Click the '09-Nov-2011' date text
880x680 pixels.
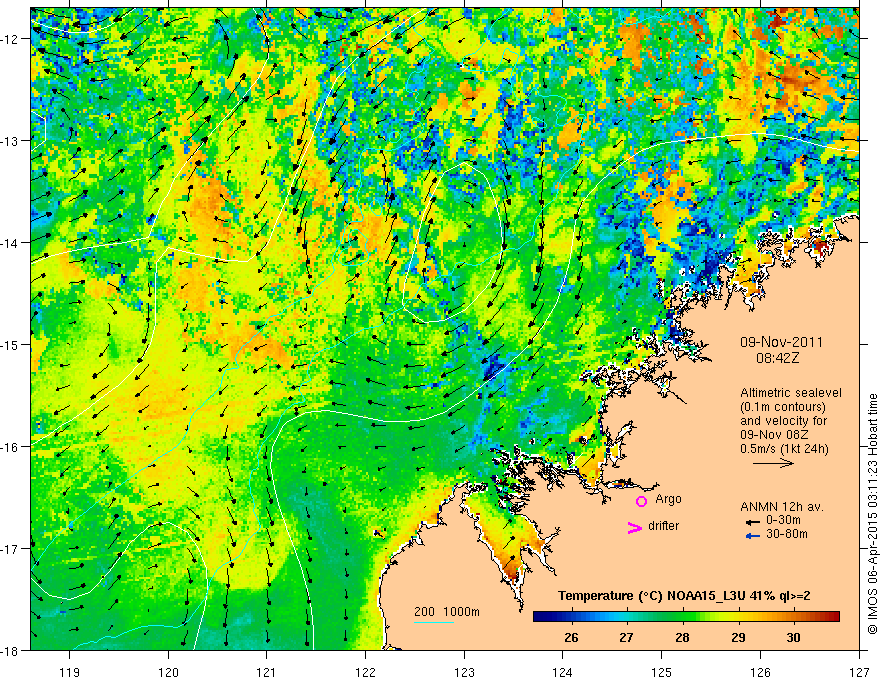click(x=781, y=342)
